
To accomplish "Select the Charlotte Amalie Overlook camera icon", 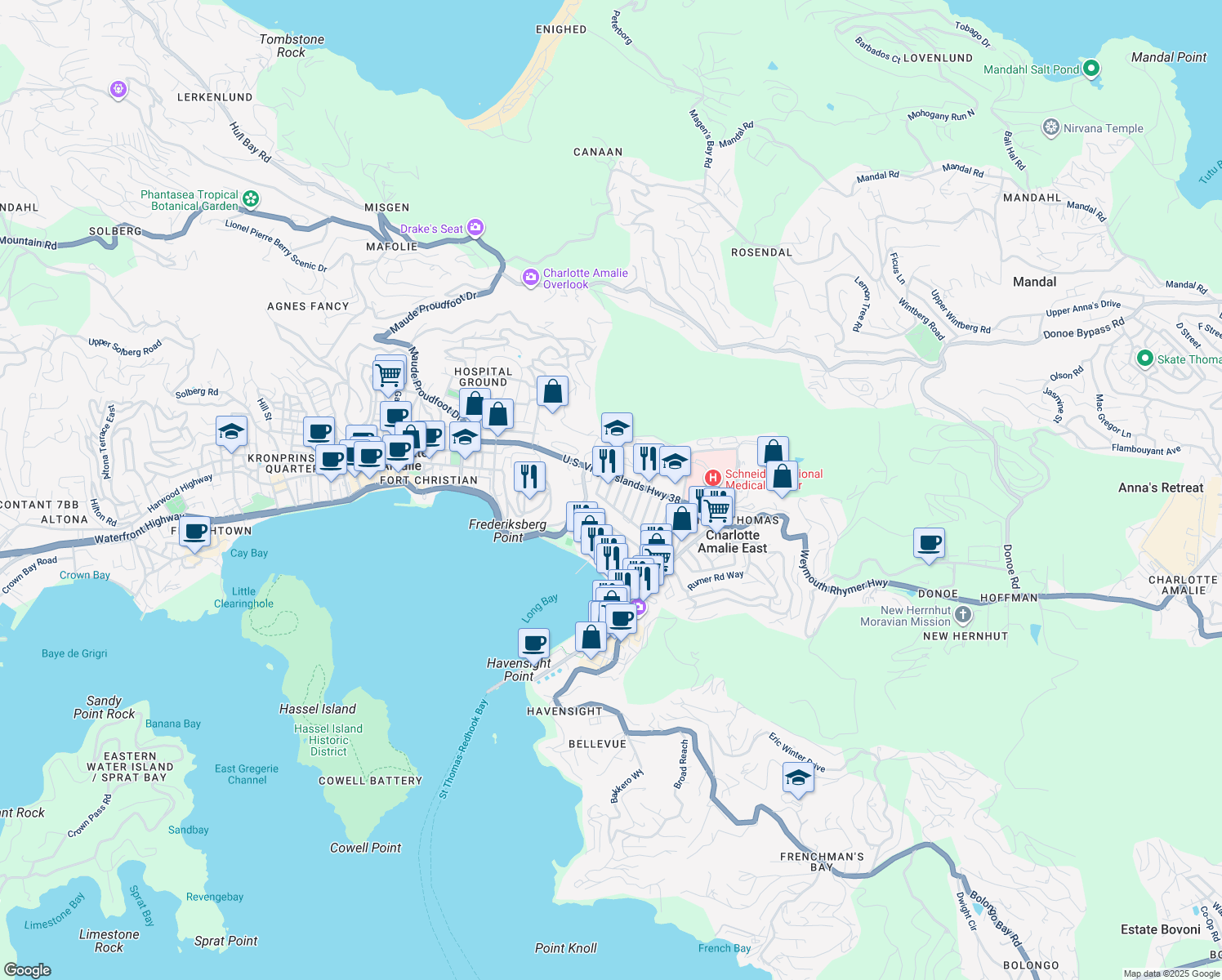I will click(531, 278).
